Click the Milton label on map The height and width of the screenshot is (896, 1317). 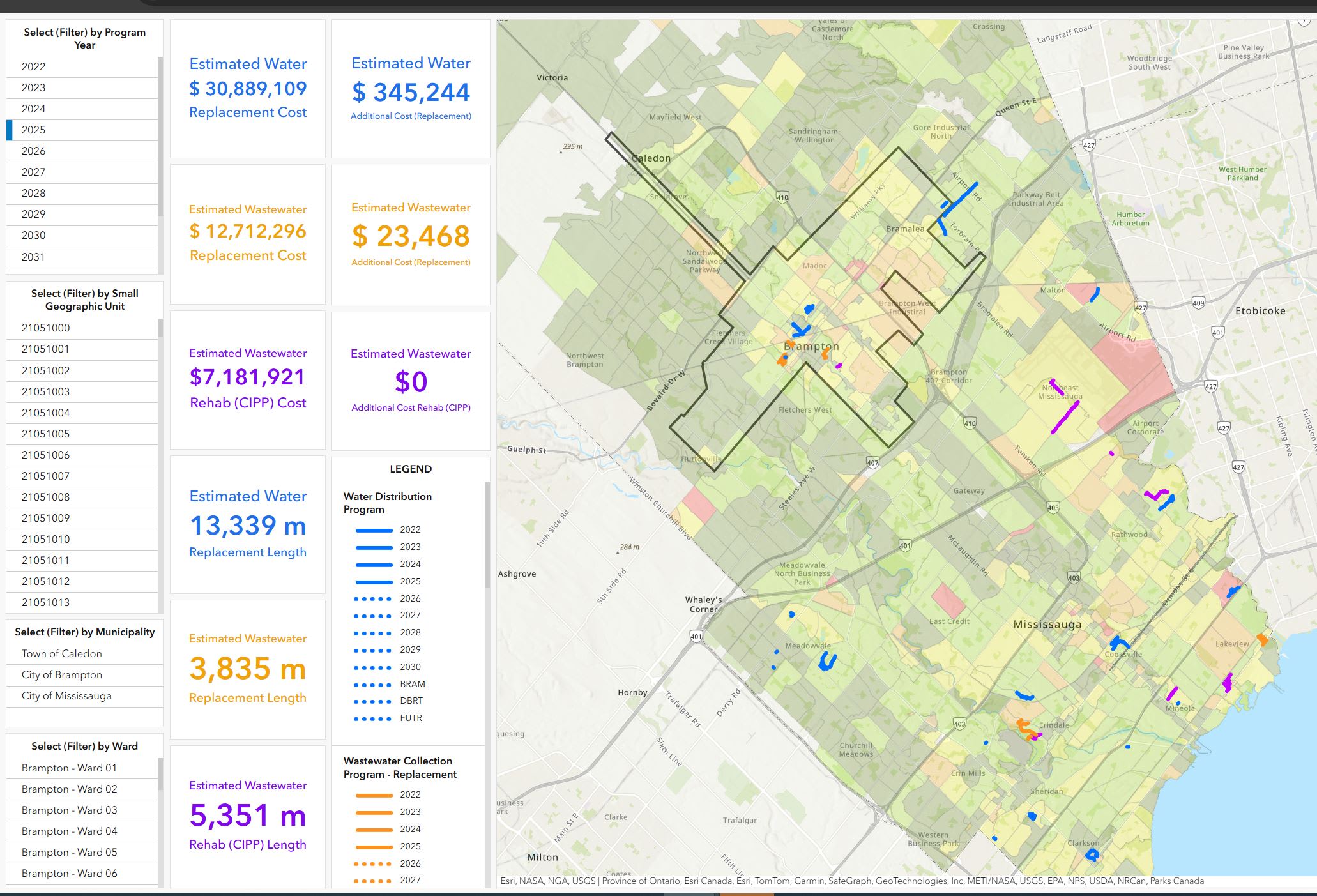click(542, 858)
